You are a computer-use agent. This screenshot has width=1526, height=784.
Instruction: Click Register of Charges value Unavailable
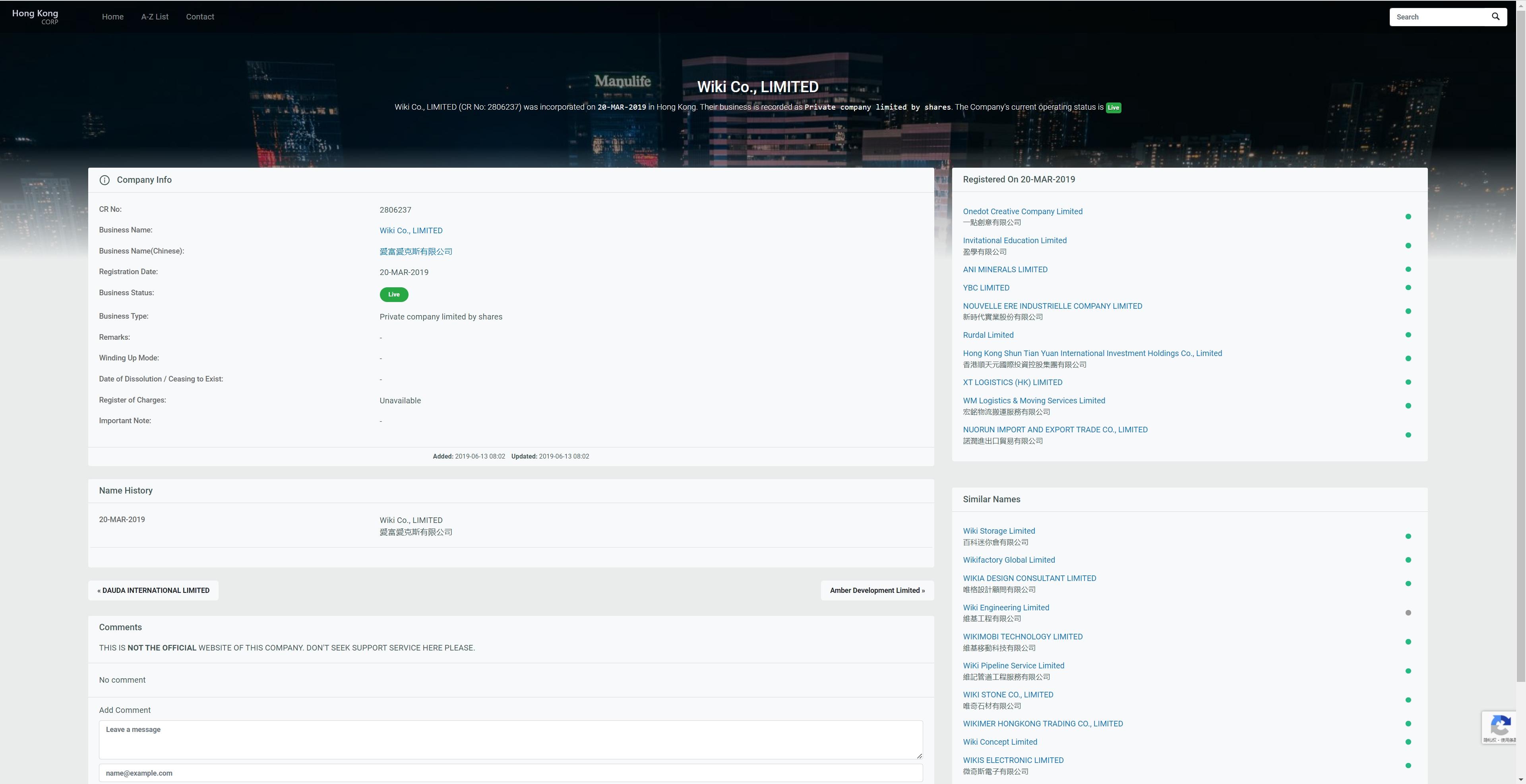401,401
